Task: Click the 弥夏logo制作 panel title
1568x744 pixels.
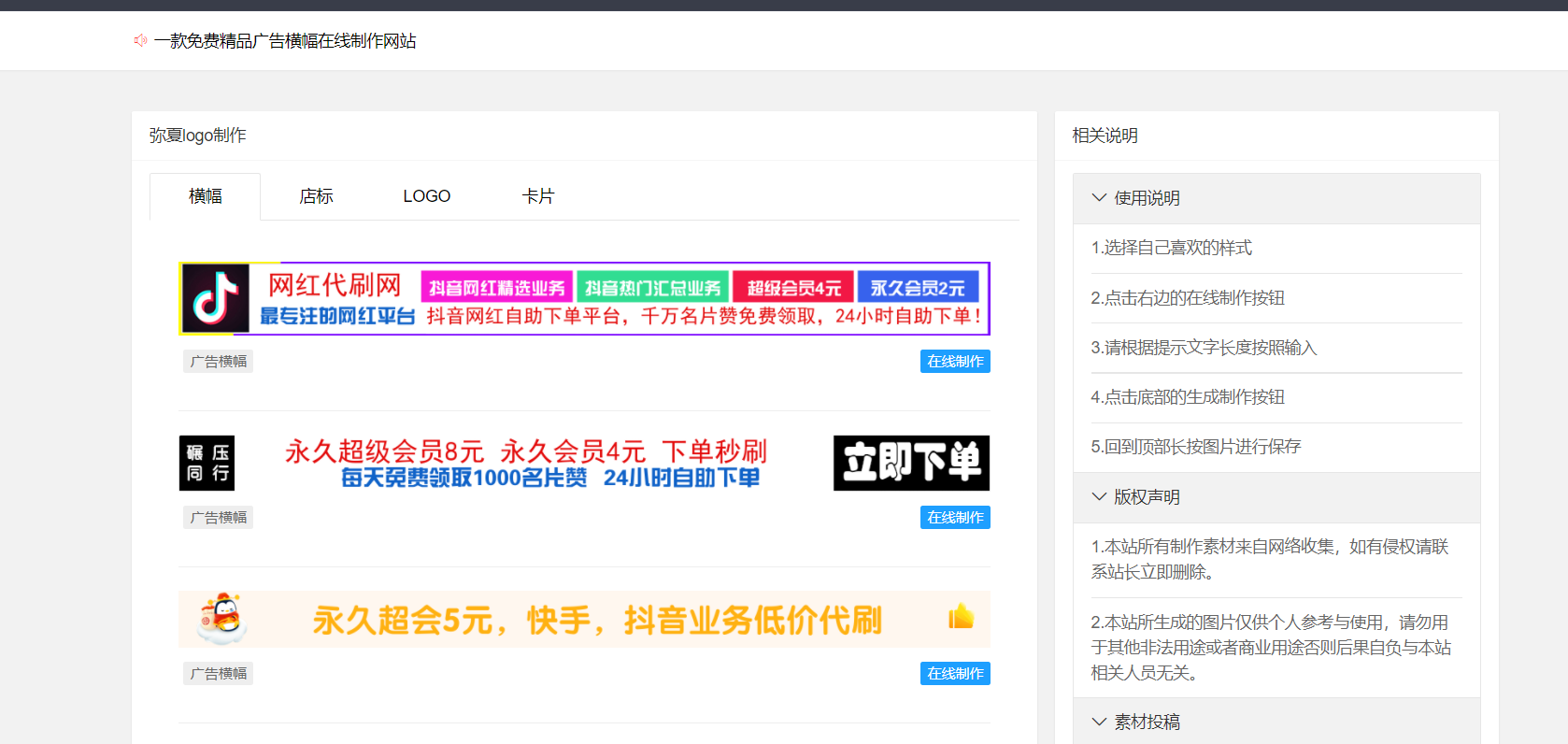Action: coord(197,136)
